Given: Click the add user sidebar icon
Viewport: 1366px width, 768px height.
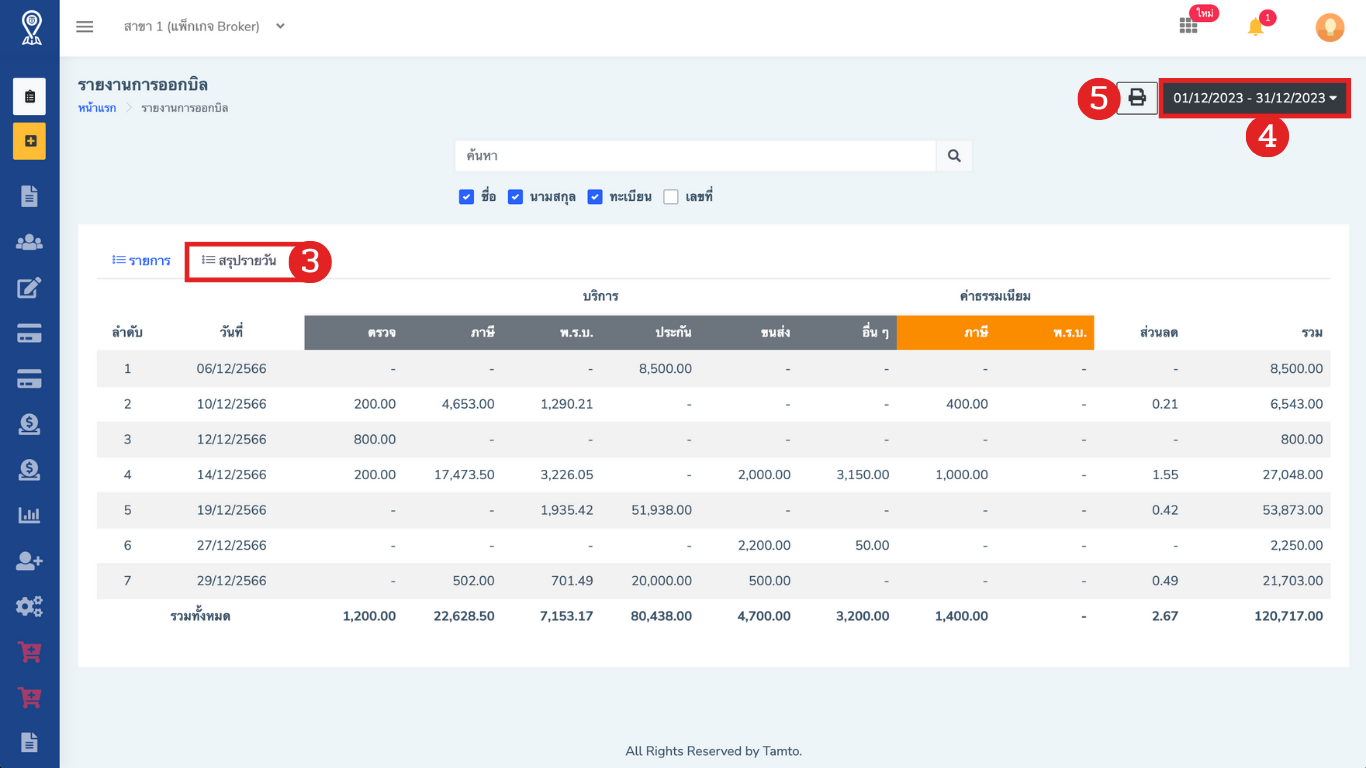Looking at the screenshot, I should click(x=30, y=561).
